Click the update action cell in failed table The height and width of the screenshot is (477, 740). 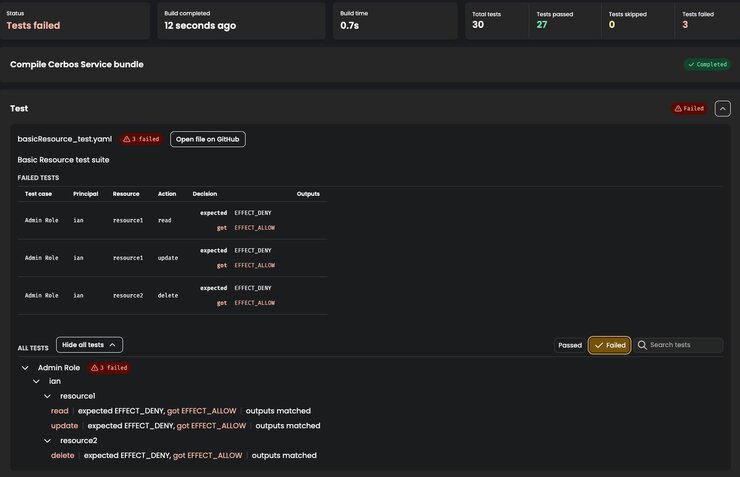[168, 258]
